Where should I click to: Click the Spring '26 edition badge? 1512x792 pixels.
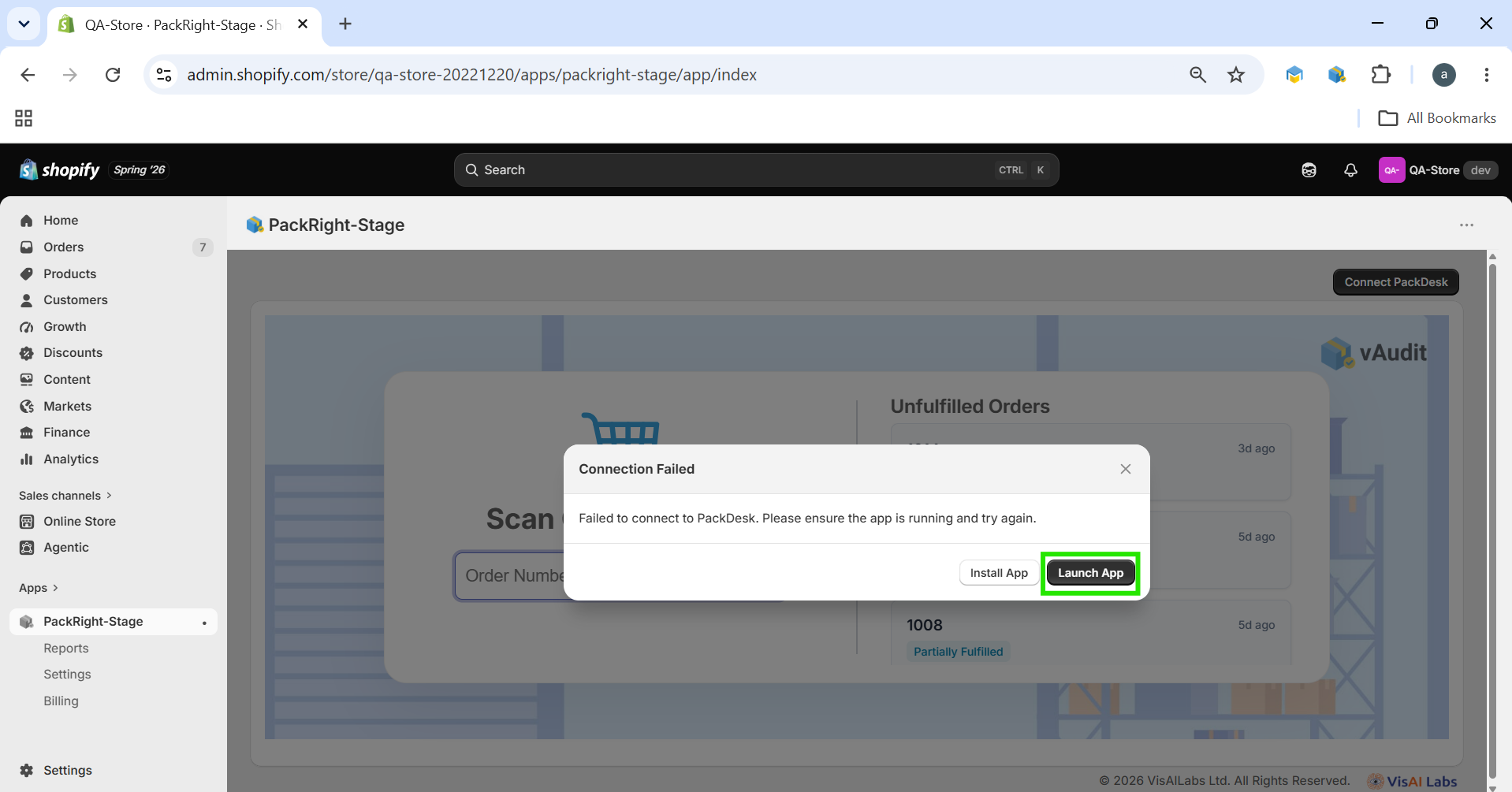pos(140,170)
